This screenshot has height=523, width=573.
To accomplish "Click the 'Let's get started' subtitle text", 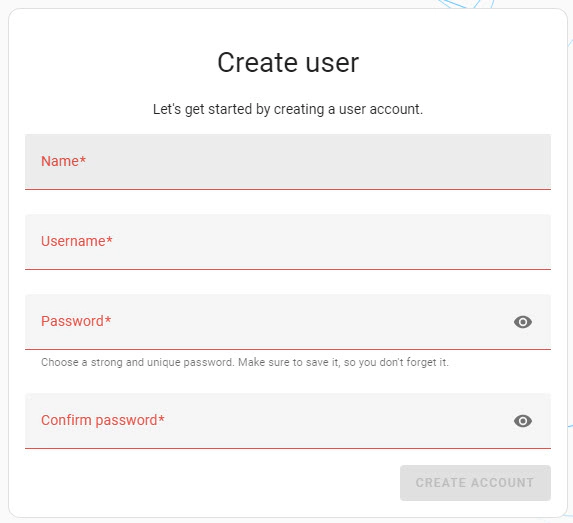I will click(x=288, y=109).
